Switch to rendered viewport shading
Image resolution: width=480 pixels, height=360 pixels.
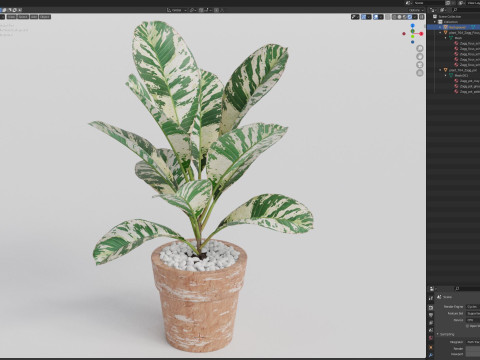click(410, 17)
